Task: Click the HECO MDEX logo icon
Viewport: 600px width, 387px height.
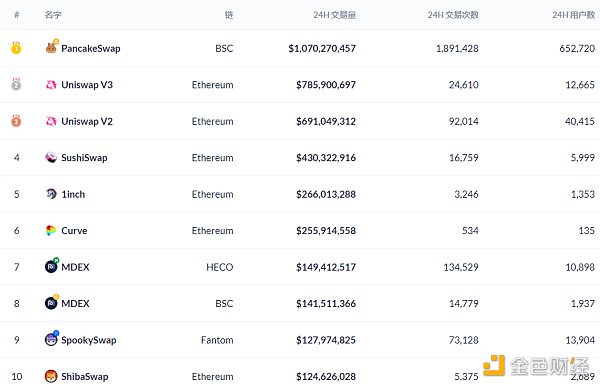Action: [51, 266]
